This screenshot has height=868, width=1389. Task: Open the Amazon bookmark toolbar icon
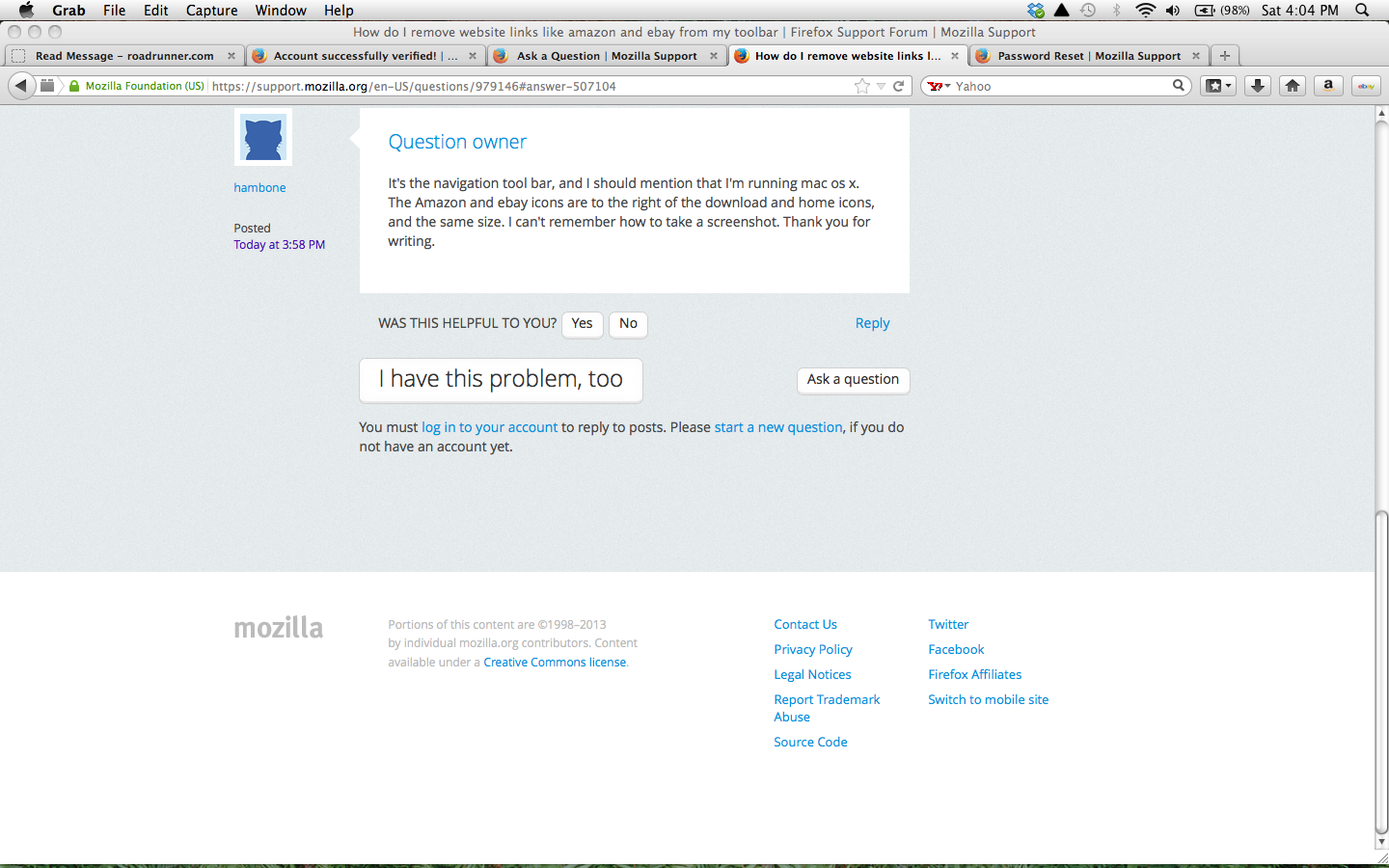point(1328,86)
